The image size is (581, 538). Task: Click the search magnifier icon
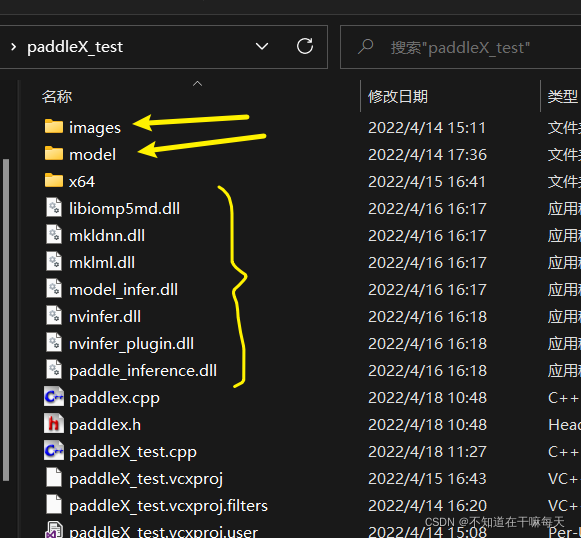366,47
